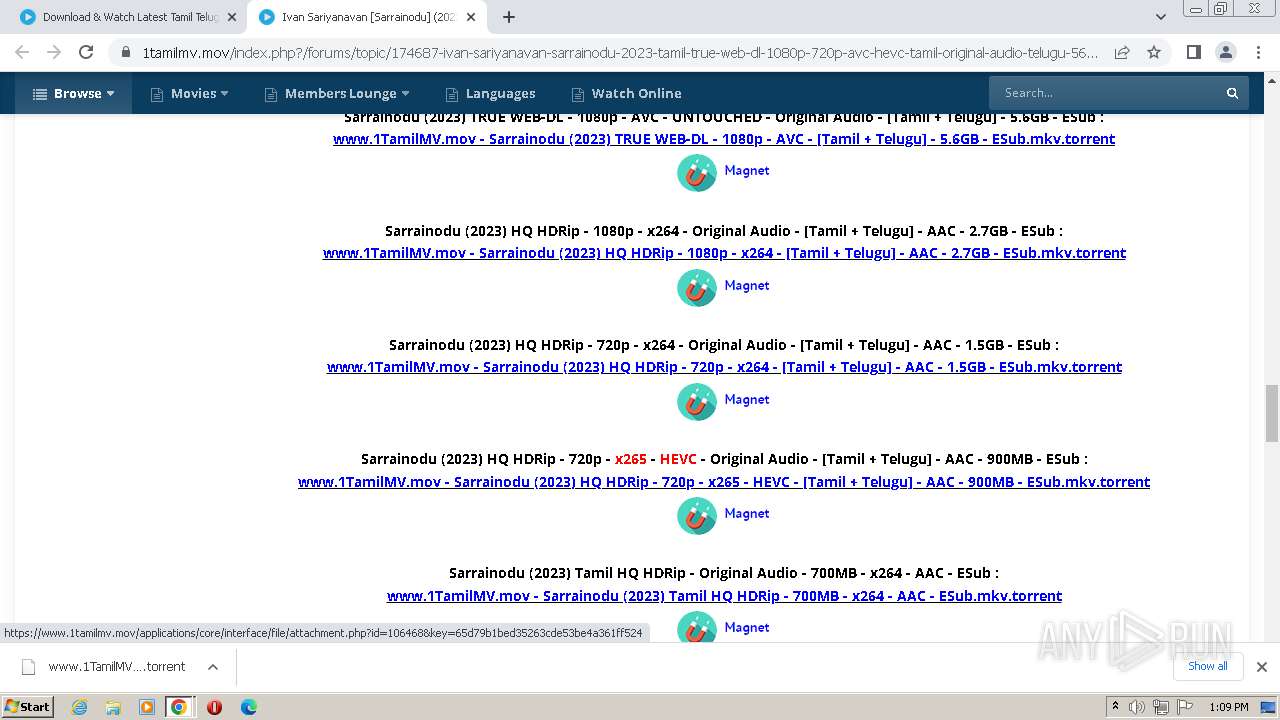This screenshot has width=1280, height=720.
Task: Close the Ivan Sariyanavan tab
Action: click(x=471, y=17)
